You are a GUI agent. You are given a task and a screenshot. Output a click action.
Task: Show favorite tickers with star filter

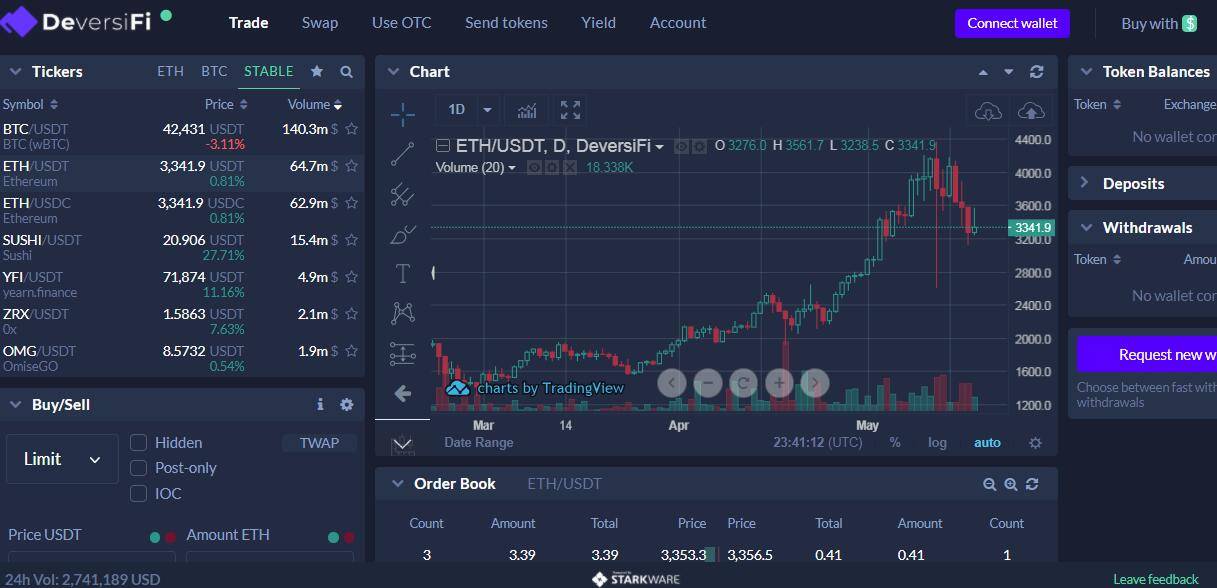click(x=317, y=72)
